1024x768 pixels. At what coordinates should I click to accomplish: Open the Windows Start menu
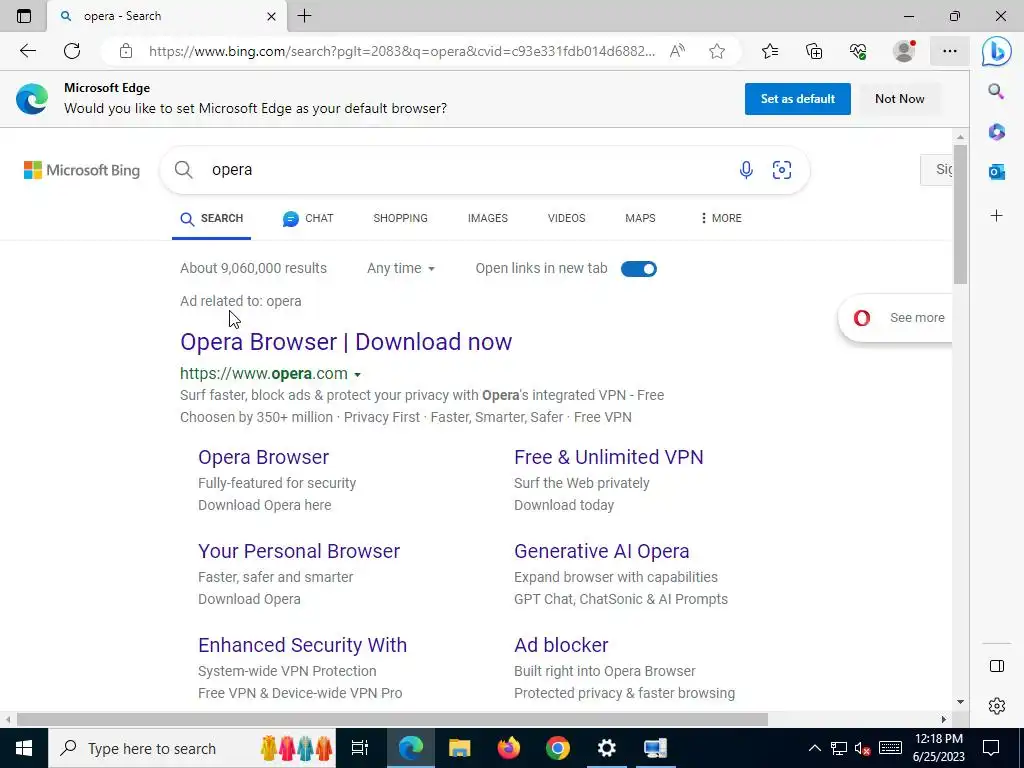(24, 748)
